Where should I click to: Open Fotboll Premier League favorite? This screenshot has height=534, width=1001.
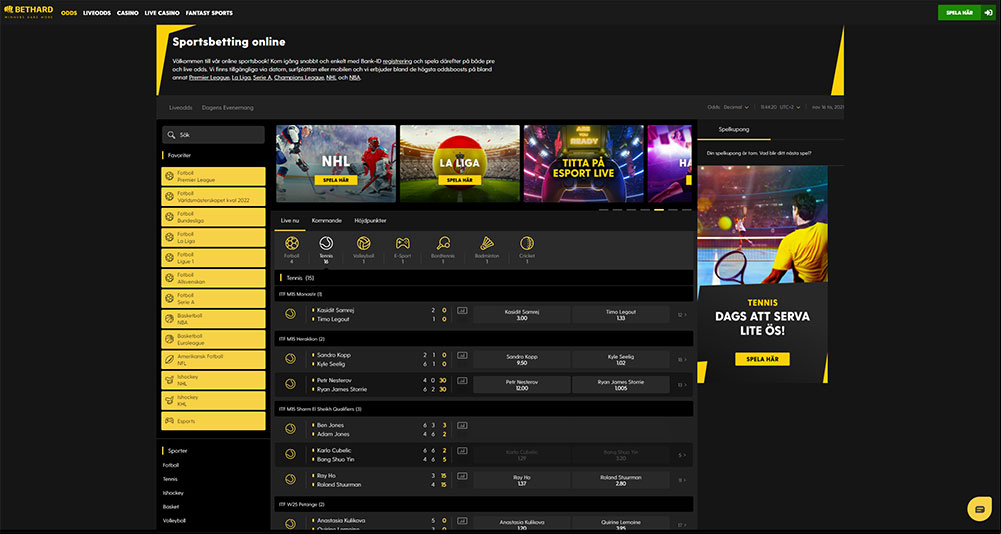(x=213, y=176)
